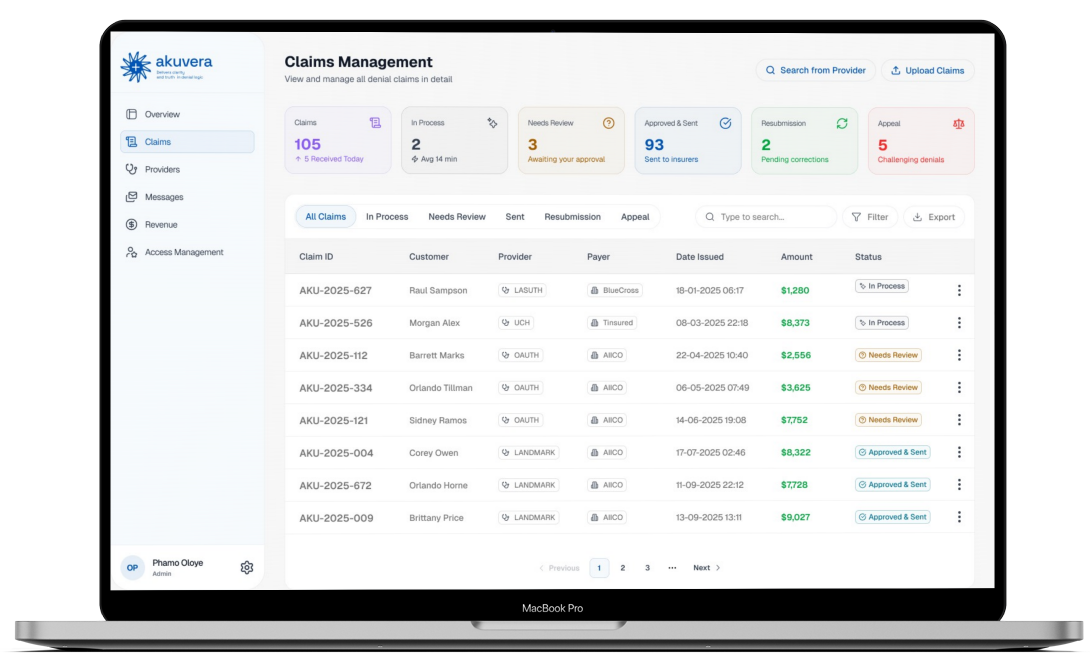Open the Filter options
This screenshot has height=668, width=1090.
click(869, 217)
